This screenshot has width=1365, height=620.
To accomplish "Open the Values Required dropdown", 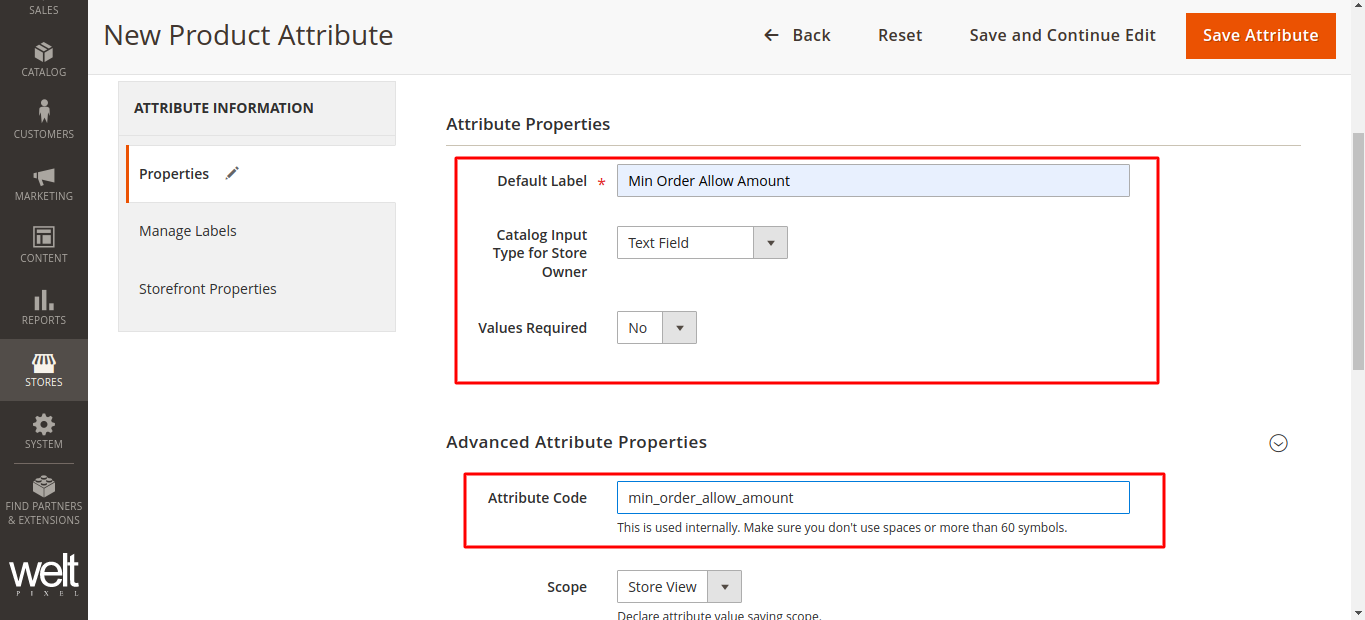I will [x=657, y=328].
